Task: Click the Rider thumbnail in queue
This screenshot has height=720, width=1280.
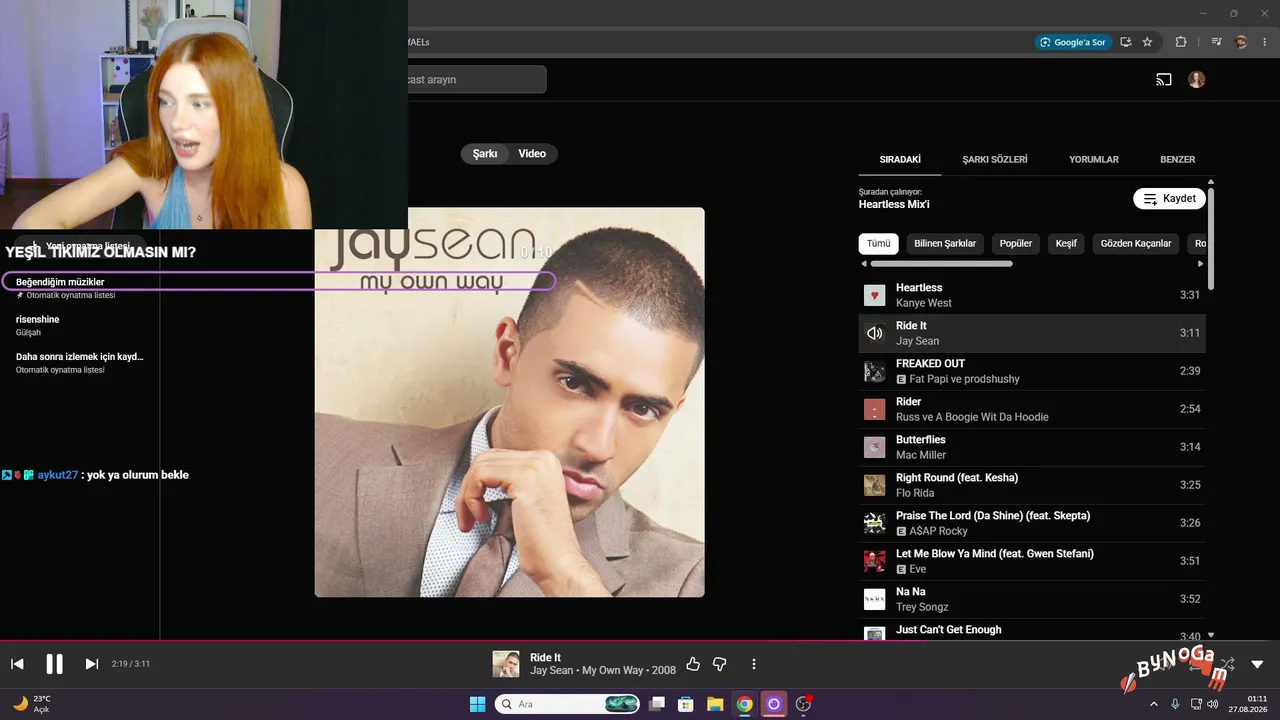Action: (x=875, y=409)
